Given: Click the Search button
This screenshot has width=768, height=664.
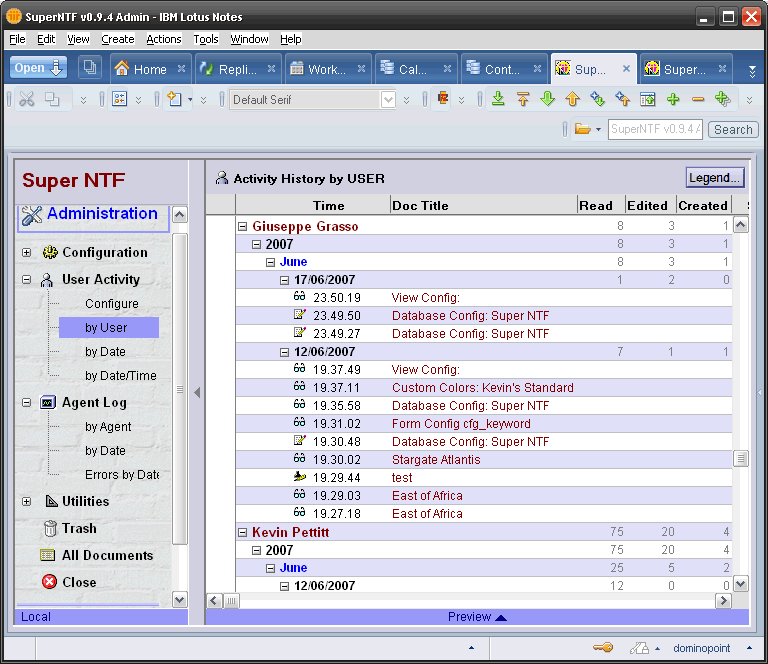Looking at the screenshot, I should pos(733,129).
